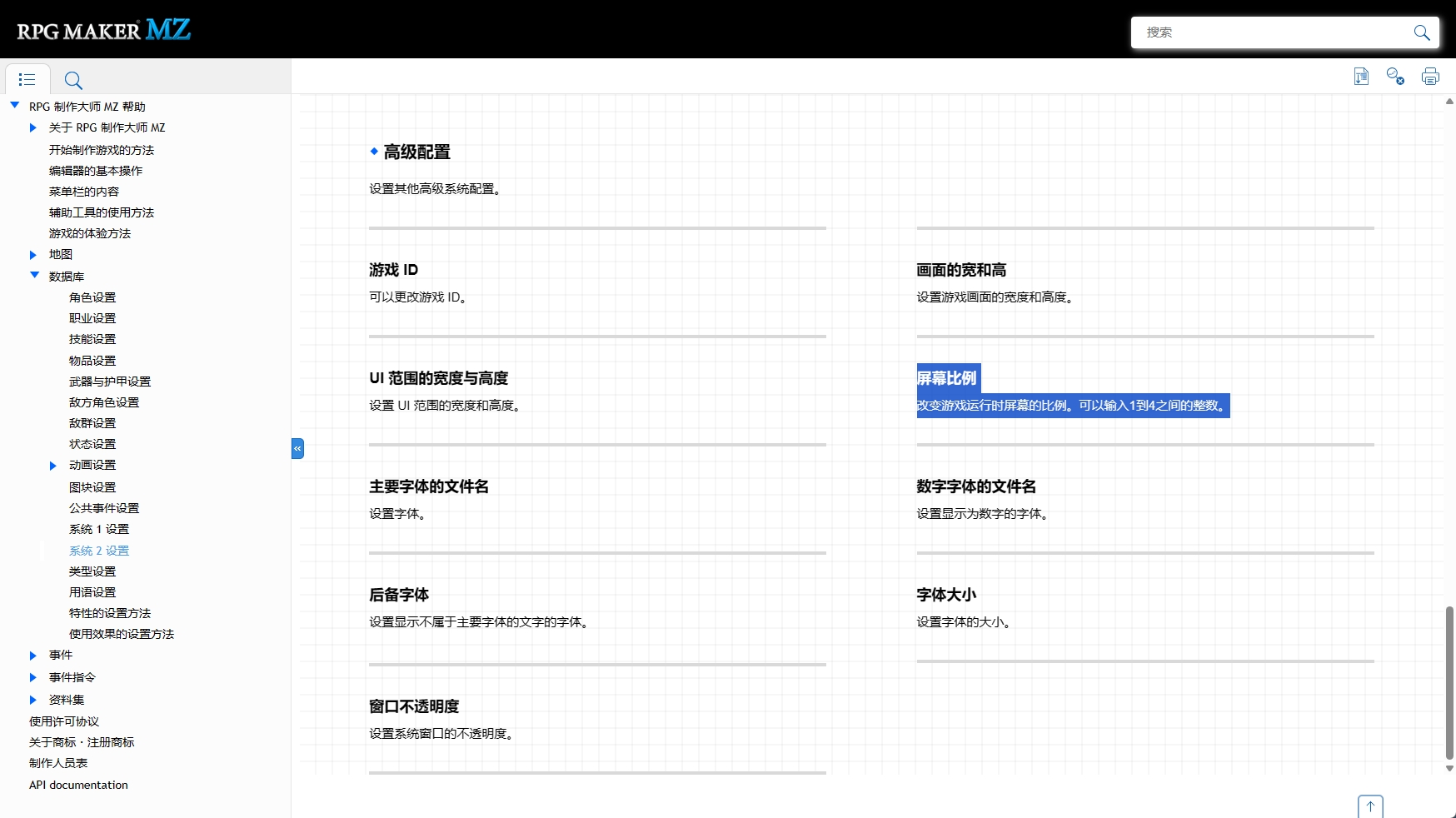Expand the 地图 tree node
Image resolution: width=1456 pixels, height=818 pixels.
point(33,255)
